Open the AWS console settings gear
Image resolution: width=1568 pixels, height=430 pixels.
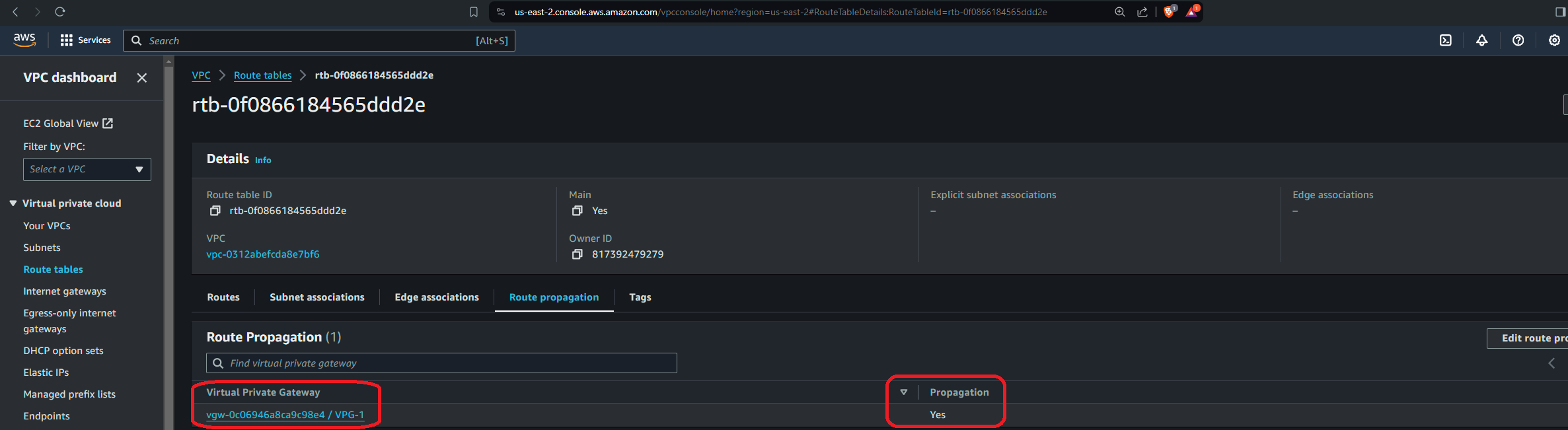[1554, 40]
